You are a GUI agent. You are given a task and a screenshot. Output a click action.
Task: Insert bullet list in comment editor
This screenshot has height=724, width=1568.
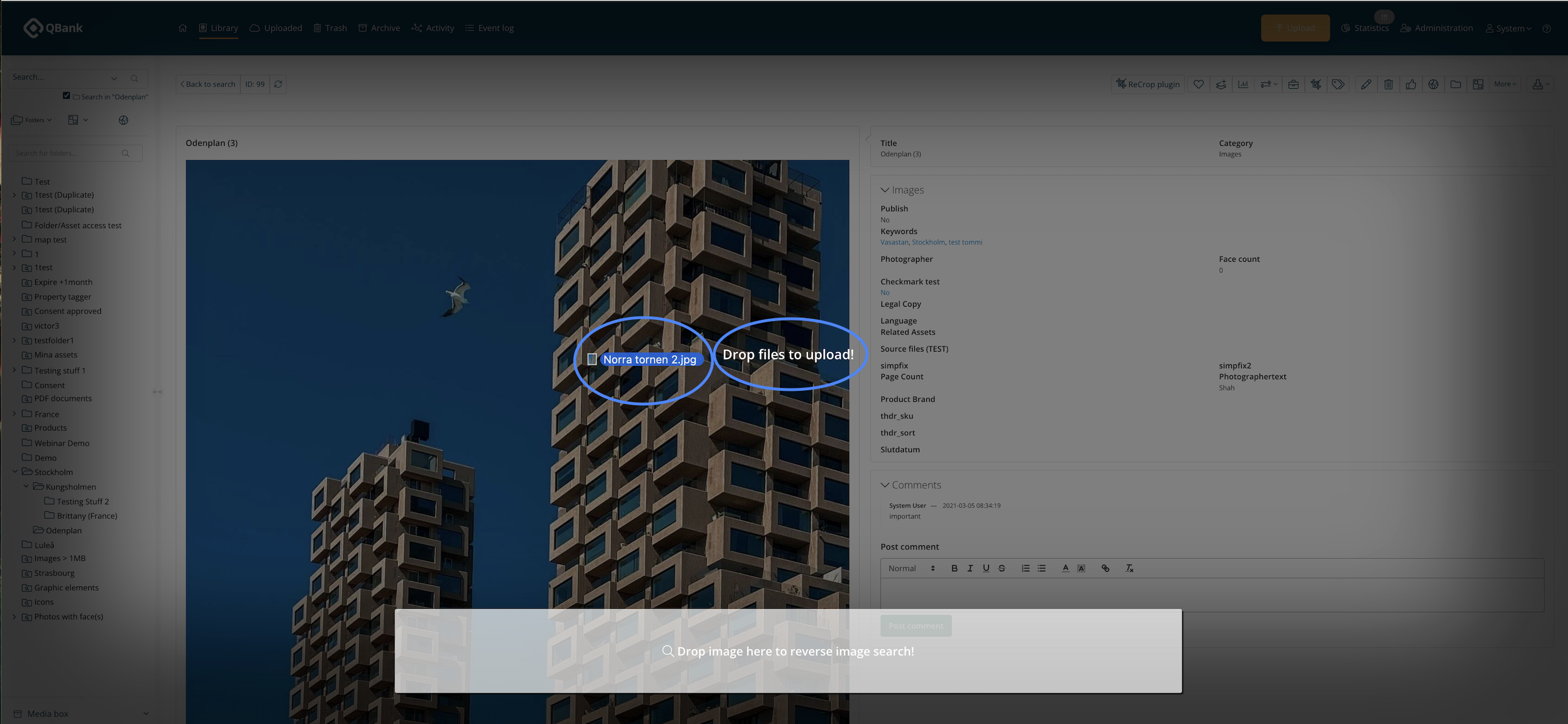(x=1042, y=568)
